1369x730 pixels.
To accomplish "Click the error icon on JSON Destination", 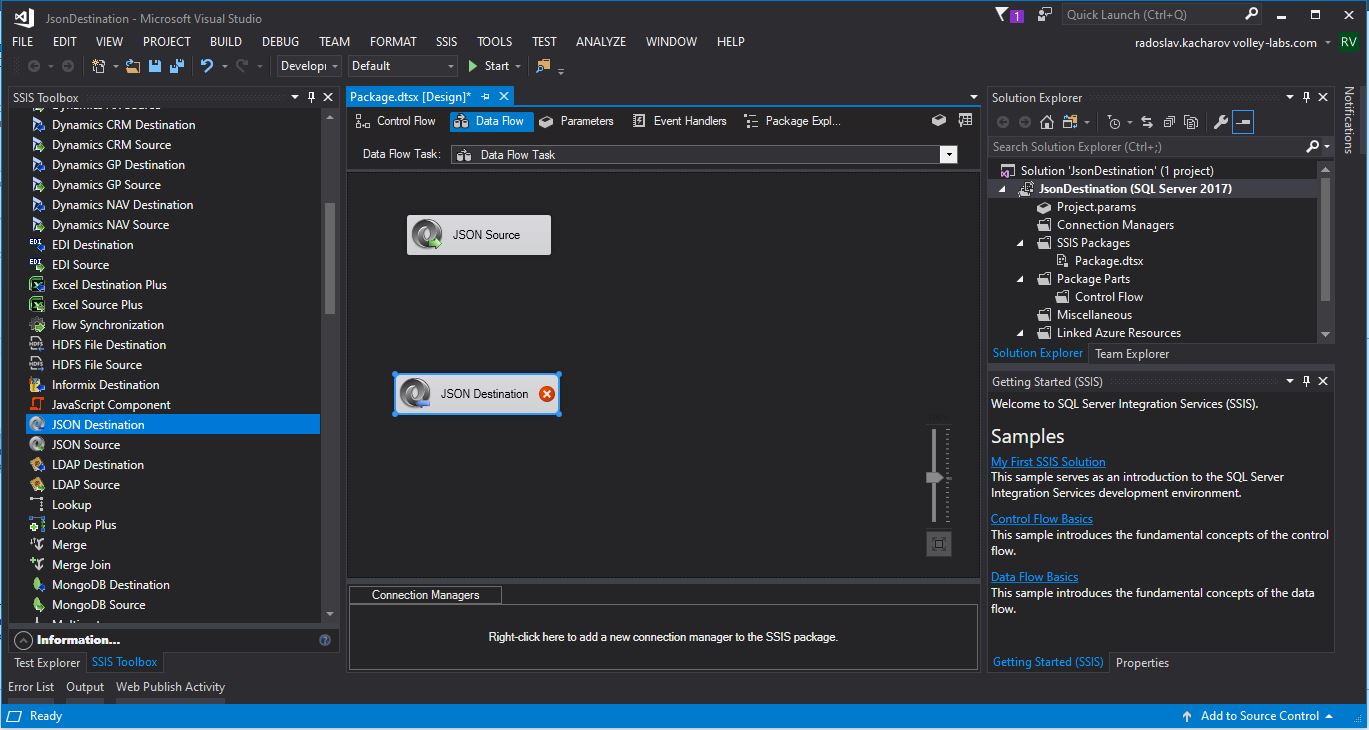I will pos(547,394).
